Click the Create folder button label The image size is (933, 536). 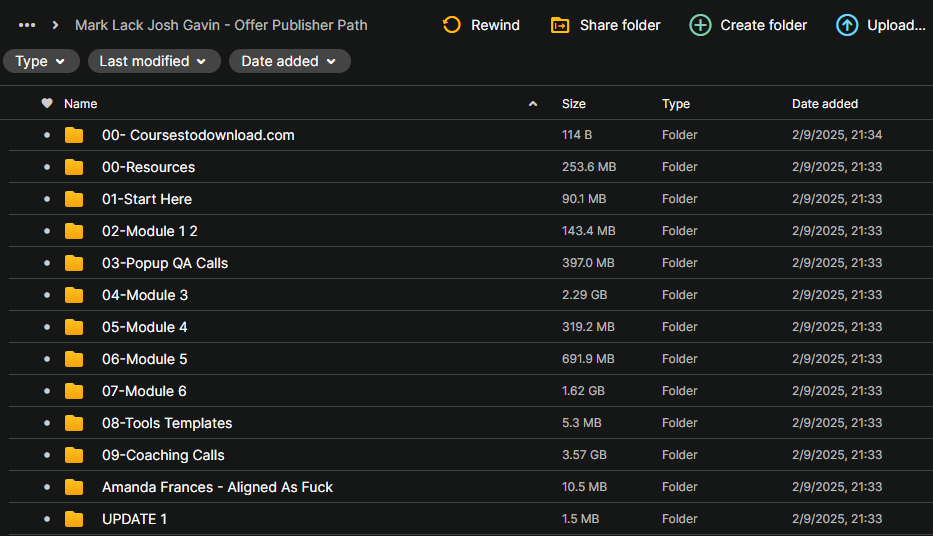pyautogui.click(x=763, y=25)
